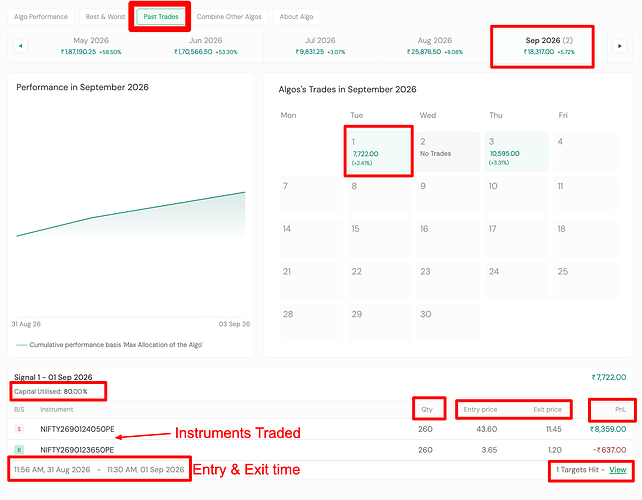The width and height of the screenshot is (642, 500).
Task: Open trades for September 3 calendar cell
Action: tap(517, 152)
